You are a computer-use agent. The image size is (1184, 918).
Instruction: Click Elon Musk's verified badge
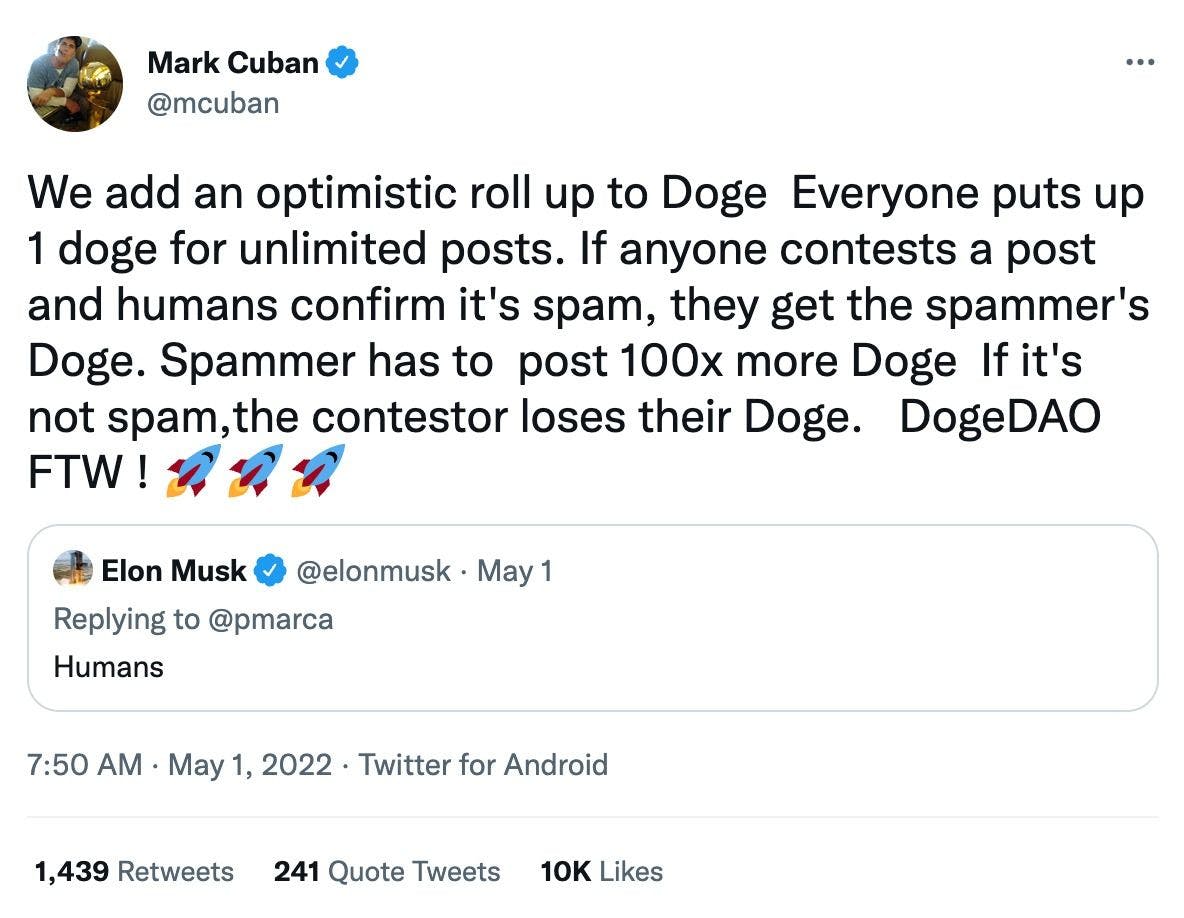click(x=269, y=571)
